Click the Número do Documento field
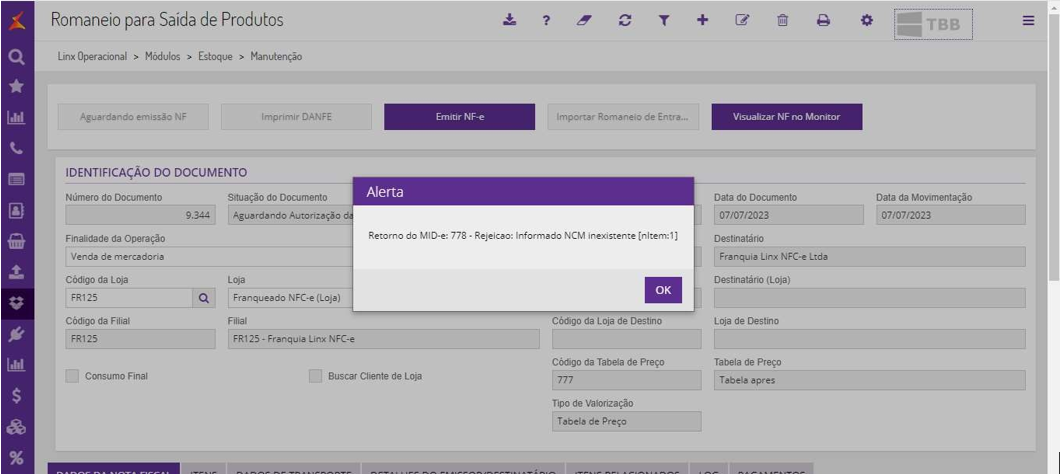 coord(140,215)
